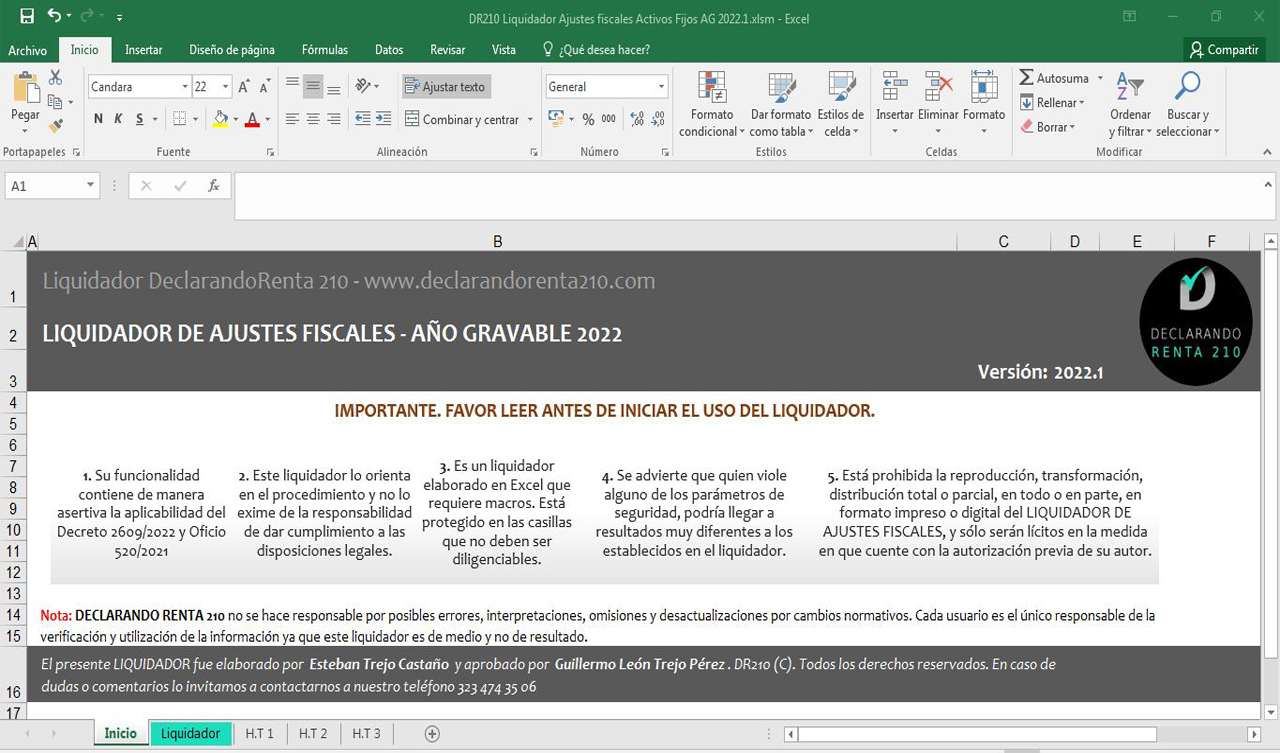
Task: Apply cell borders with the borders icon
Action: coord(179,119)
